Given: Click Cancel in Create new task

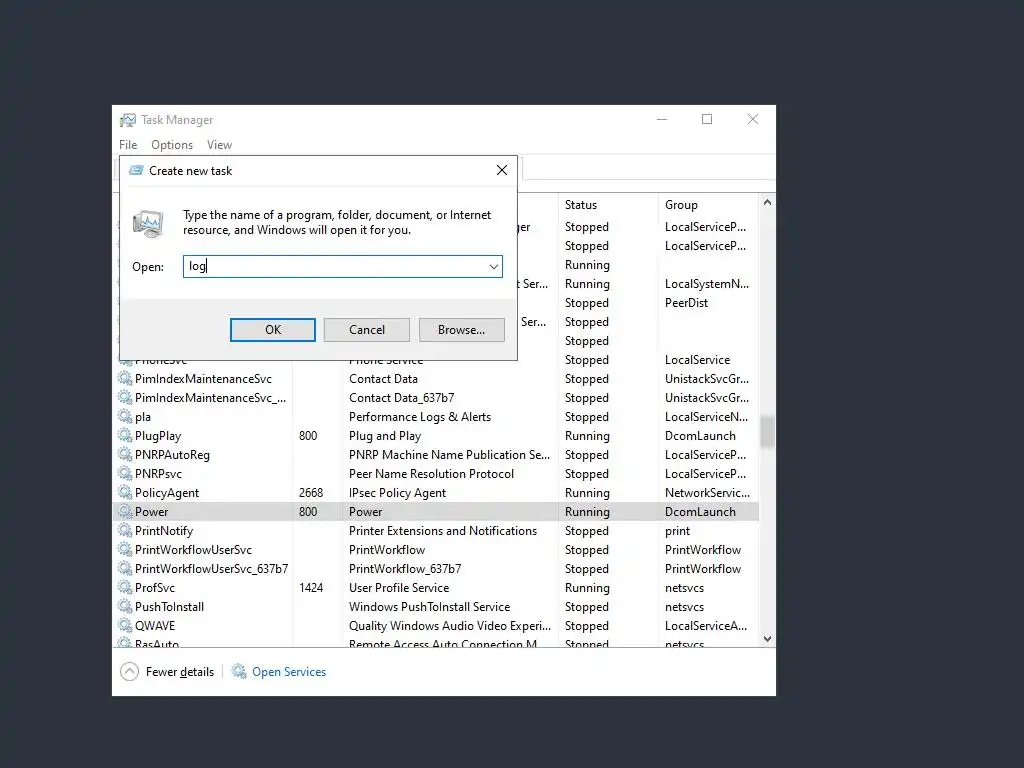Looking at the screenshot, I should click(x=366, y=330).
